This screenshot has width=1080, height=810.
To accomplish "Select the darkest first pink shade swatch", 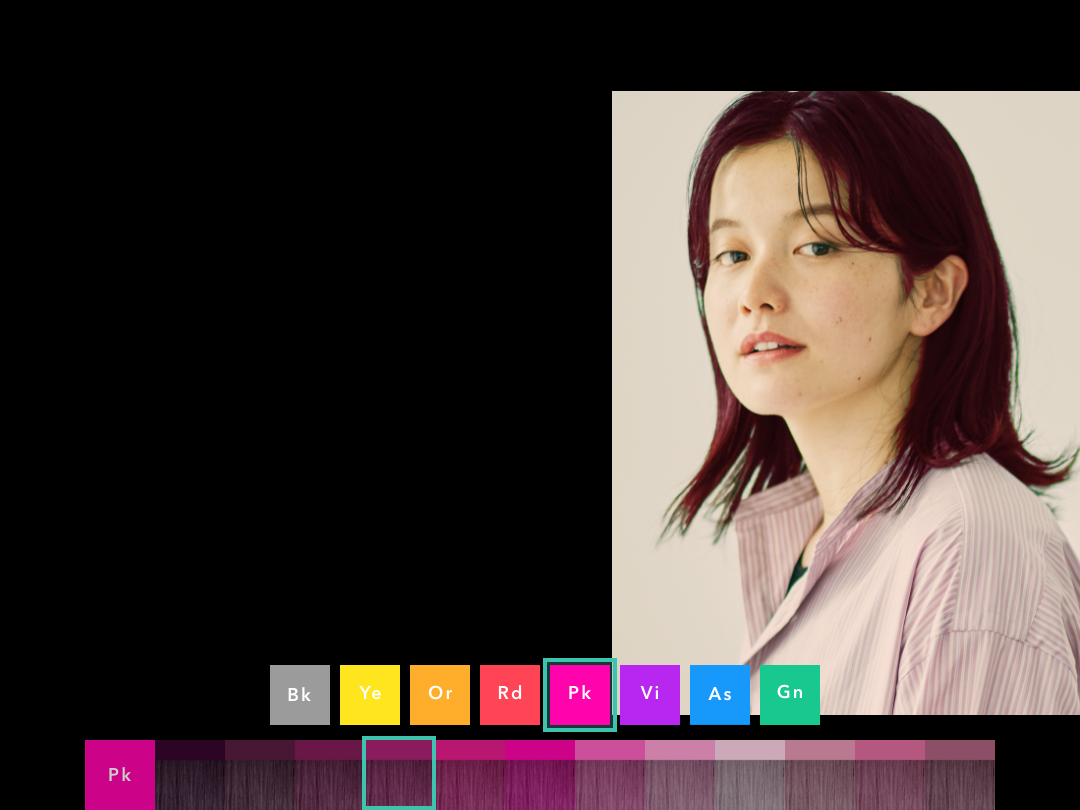I will tap(190, 775).
